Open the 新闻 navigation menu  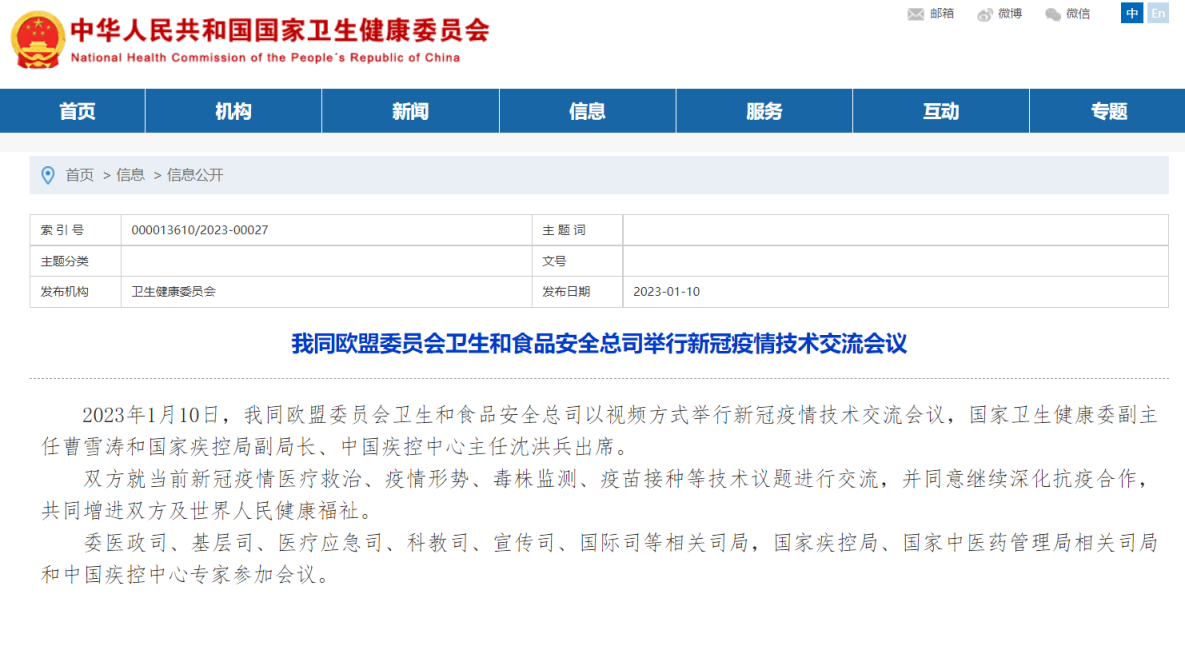[410, 111]
